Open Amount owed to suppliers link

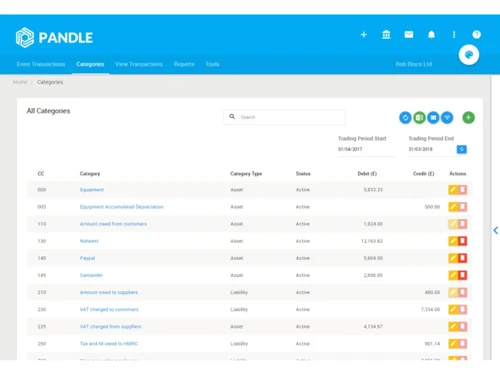click(x=109, y=292)
